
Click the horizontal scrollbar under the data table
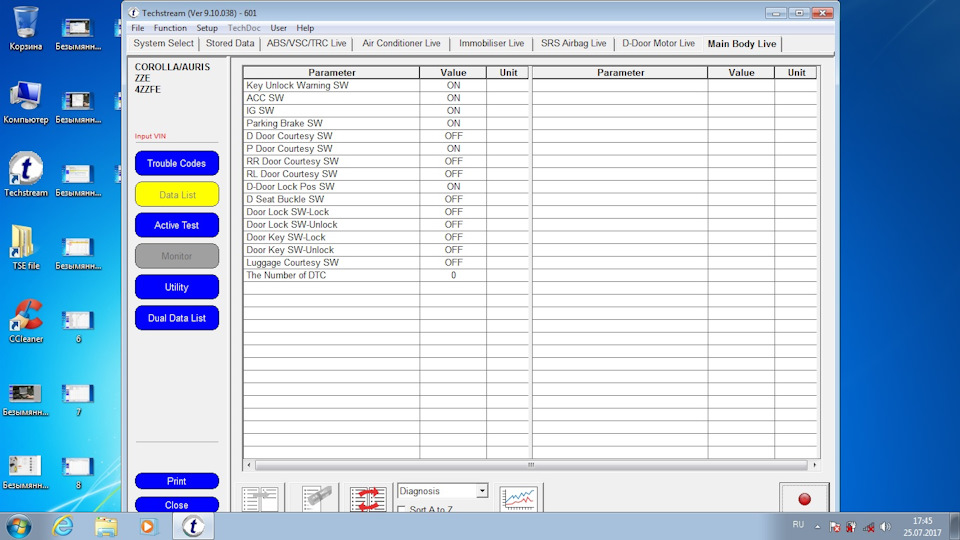click(x=531, y=465)
